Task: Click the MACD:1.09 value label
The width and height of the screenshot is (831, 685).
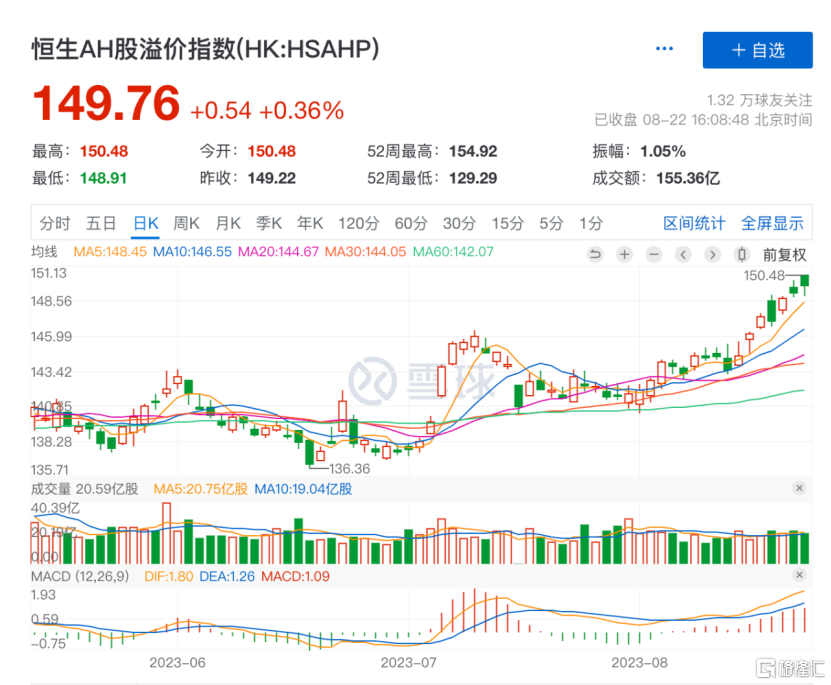Action: [295, 576]
